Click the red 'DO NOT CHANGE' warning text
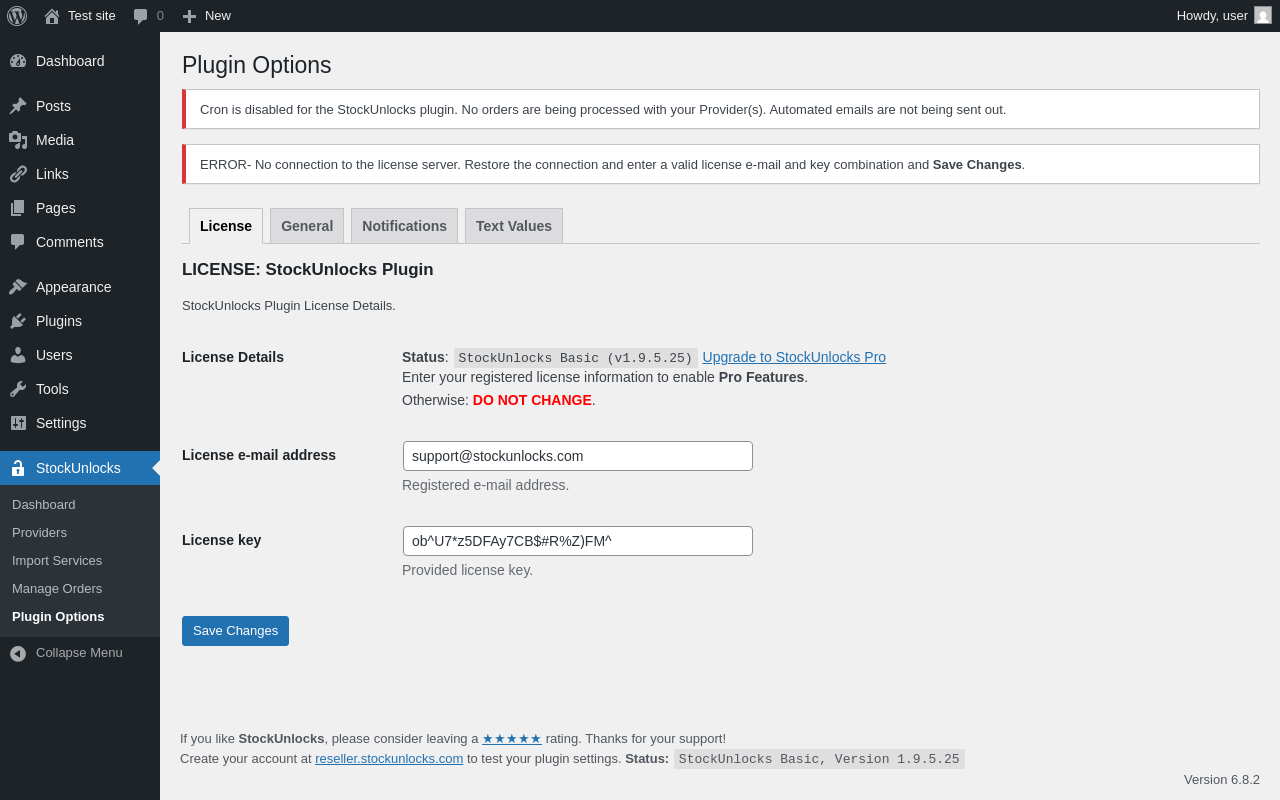1280x800 pixels. 532,400
